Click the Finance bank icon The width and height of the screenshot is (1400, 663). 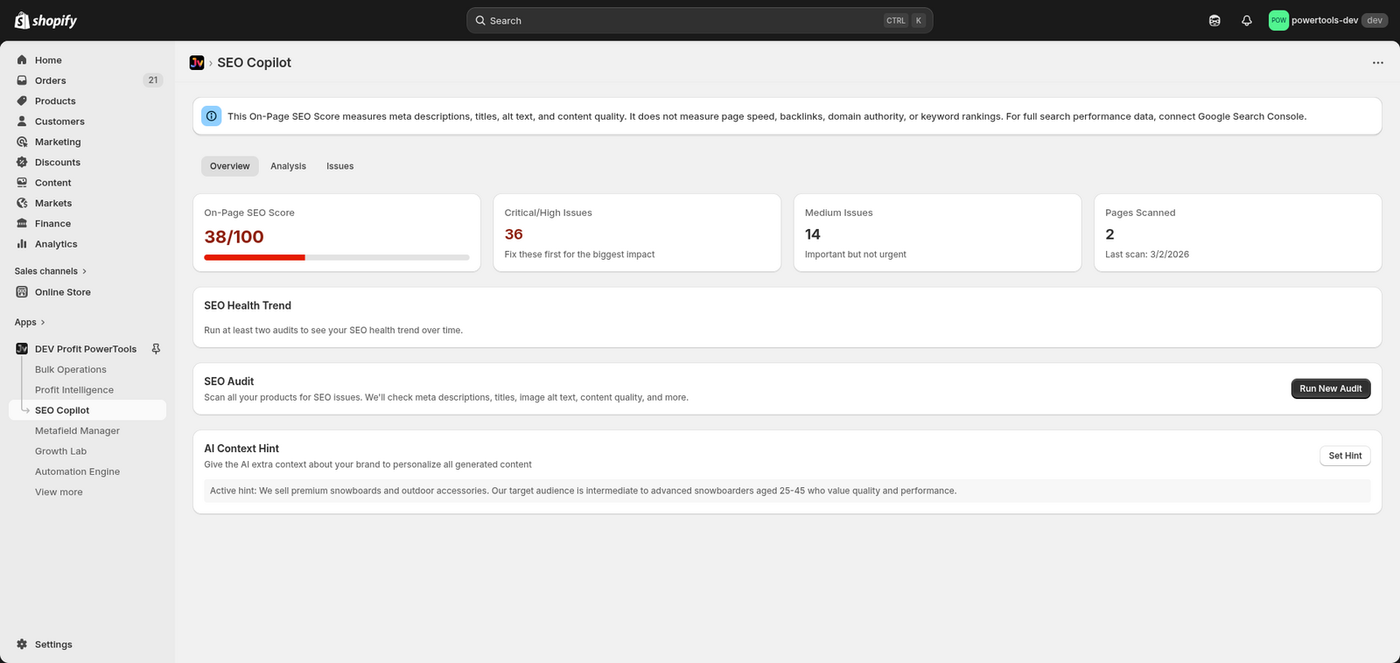pos(22,223)
